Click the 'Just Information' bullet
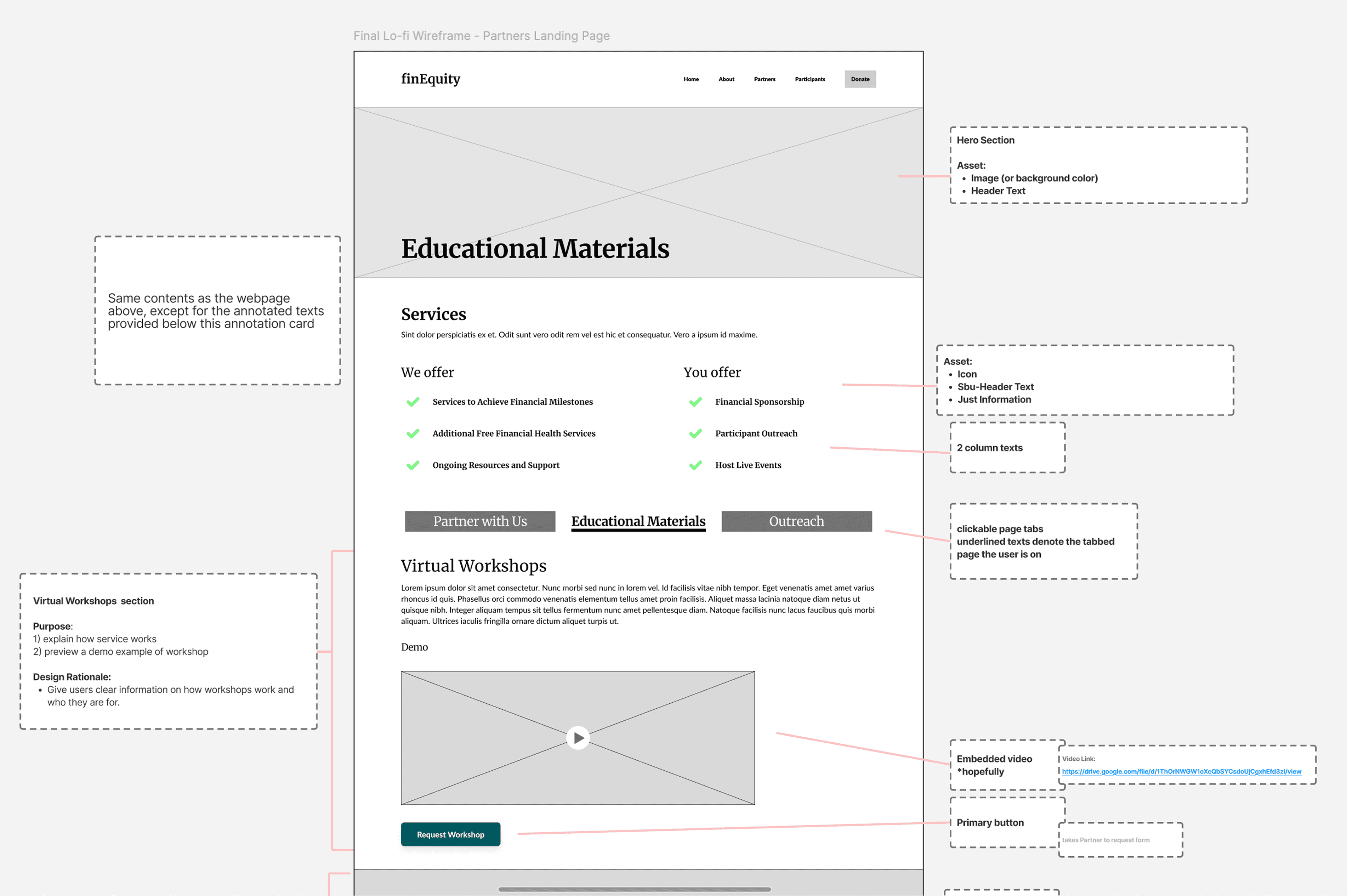The image size is (1347, 896). click(994, 399)
